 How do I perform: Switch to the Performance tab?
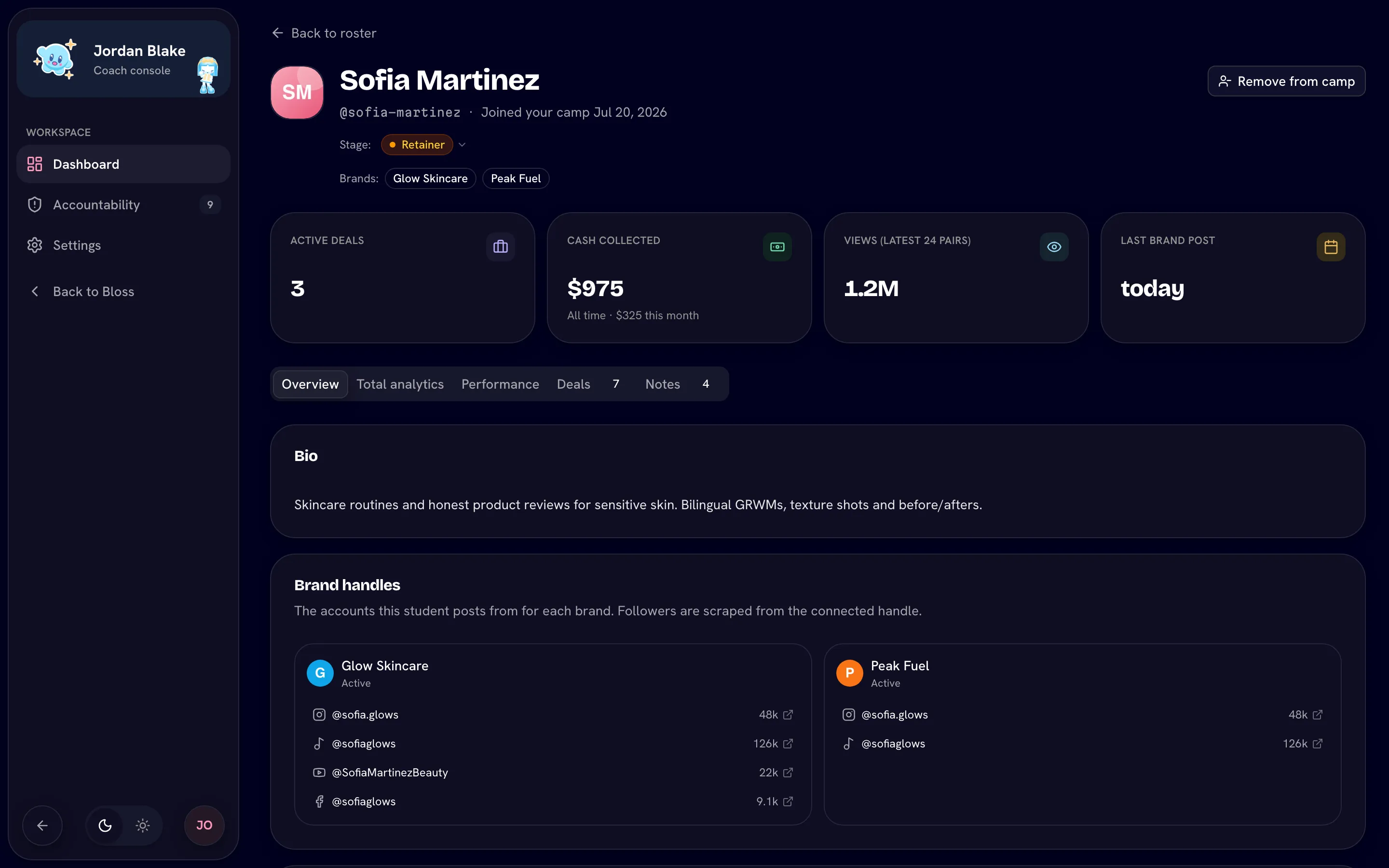[x=500, y=384]
